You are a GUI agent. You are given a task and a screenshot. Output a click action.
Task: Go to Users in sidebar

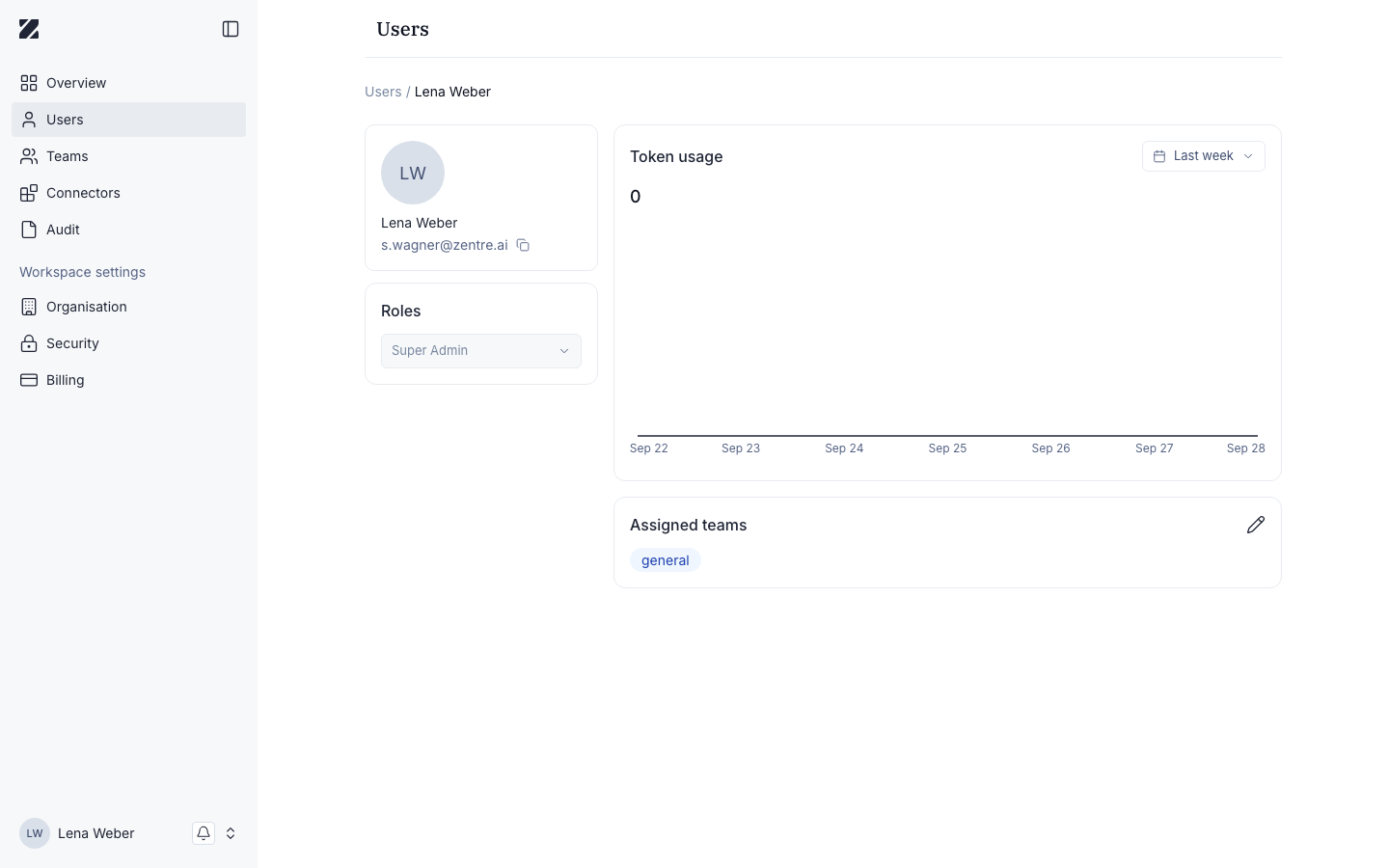point(128,120)
